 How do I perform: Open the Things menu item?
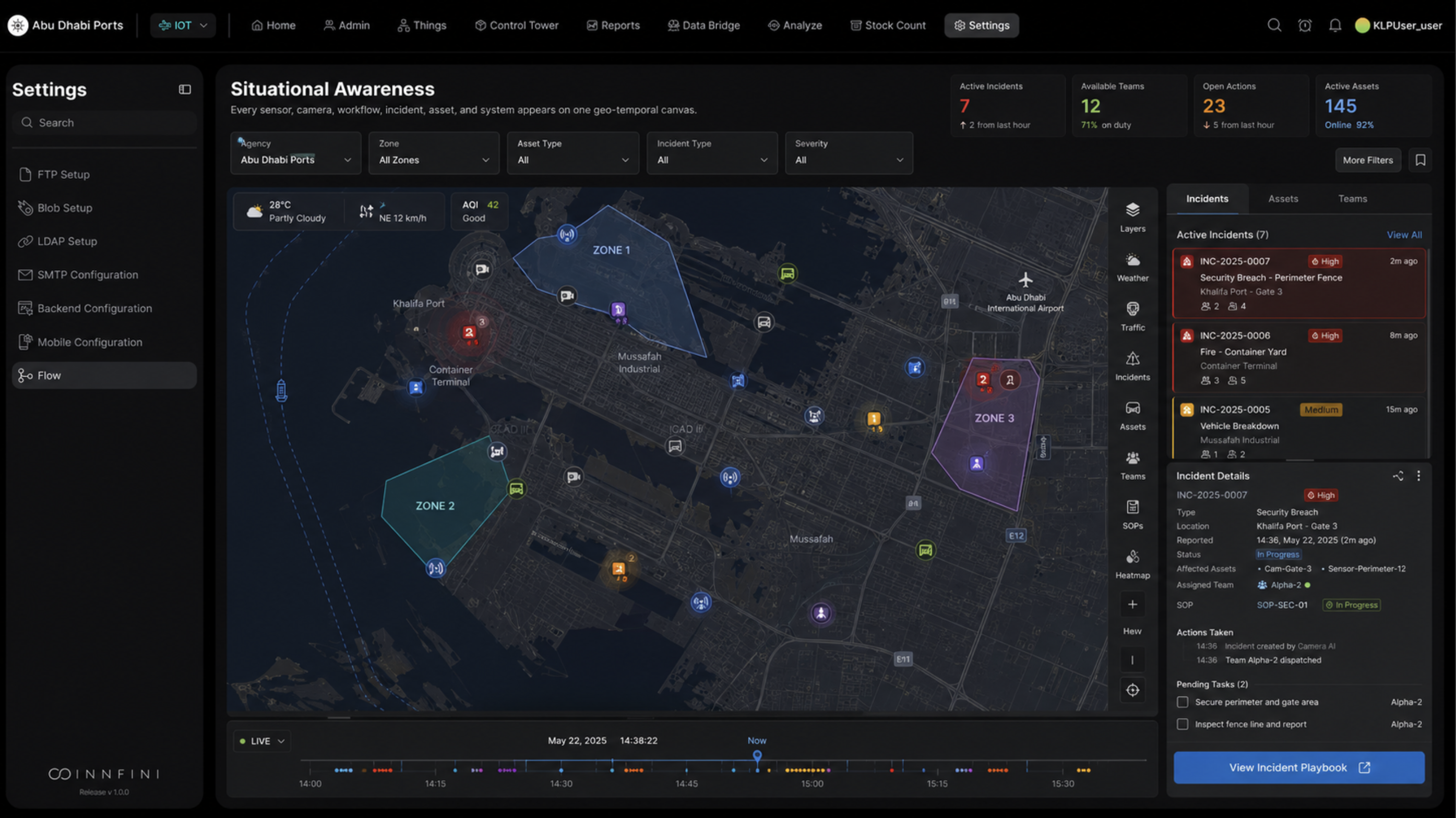click(x=422, y=26)
